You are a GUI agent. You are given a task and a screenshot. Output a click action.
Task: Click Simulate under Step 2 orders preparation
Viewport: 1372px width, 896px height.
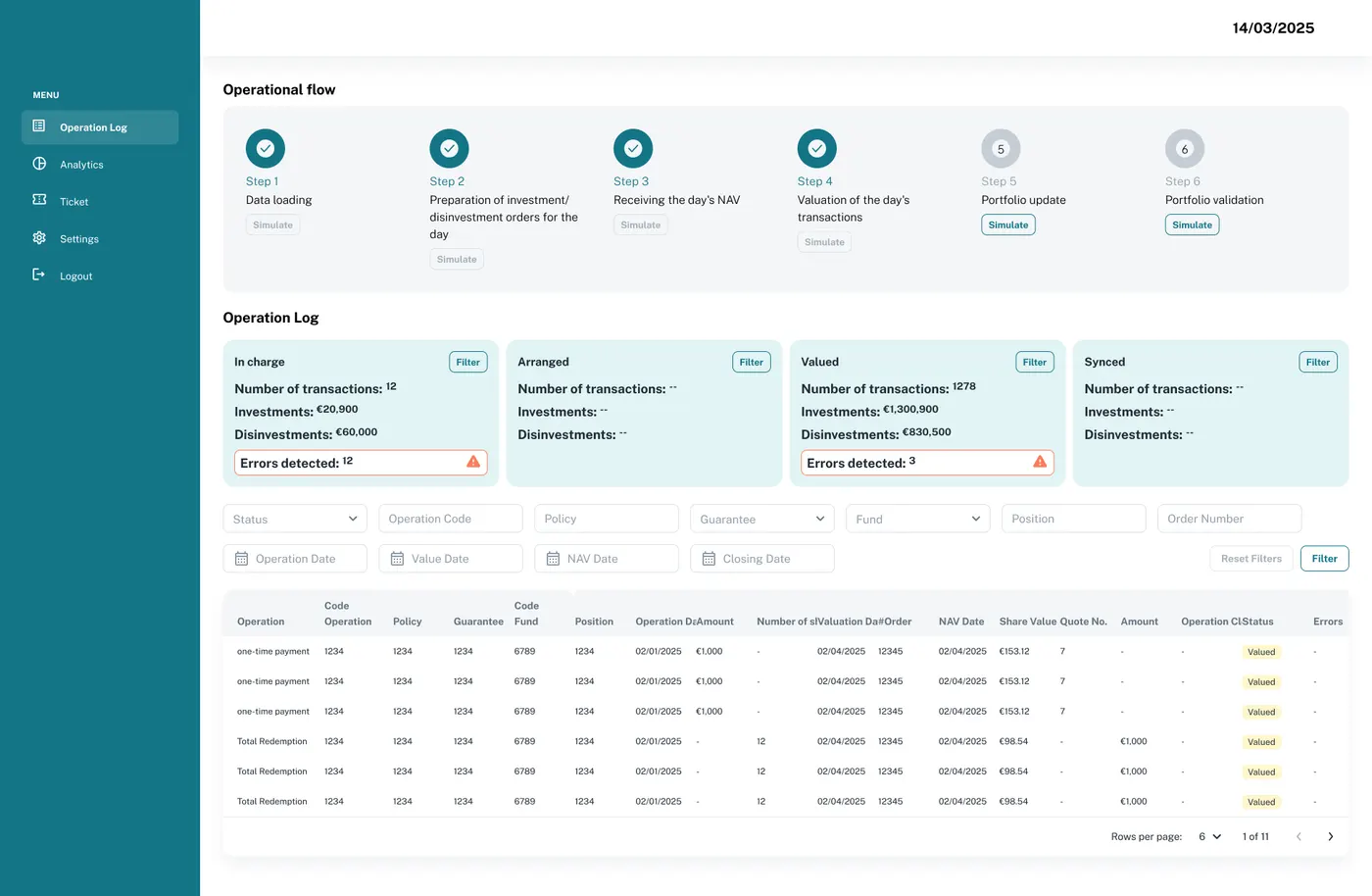pos(457,259)
